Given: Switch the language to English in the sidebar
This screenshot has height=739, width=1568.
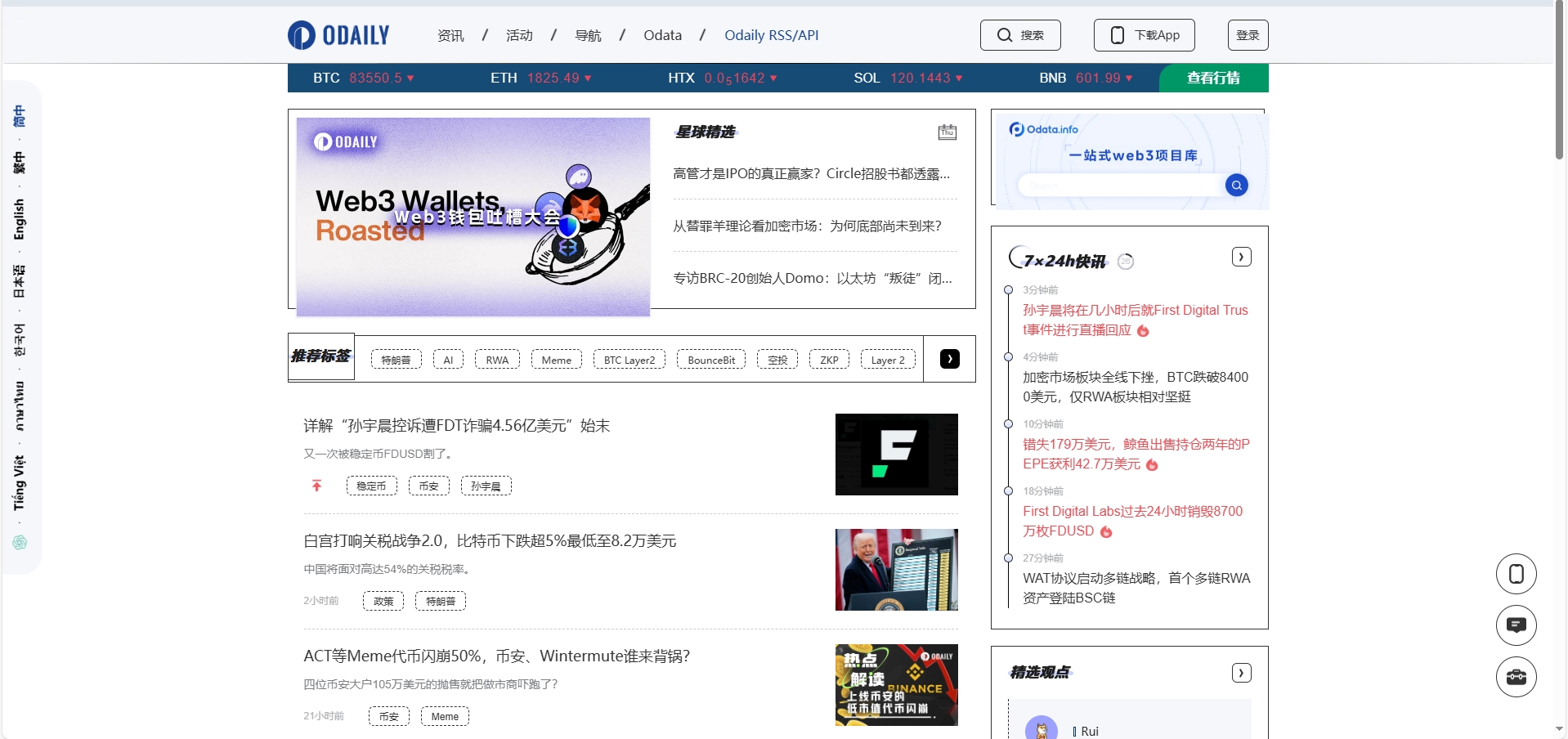Looking at the screenshot, I should click(x=20, y=219).
